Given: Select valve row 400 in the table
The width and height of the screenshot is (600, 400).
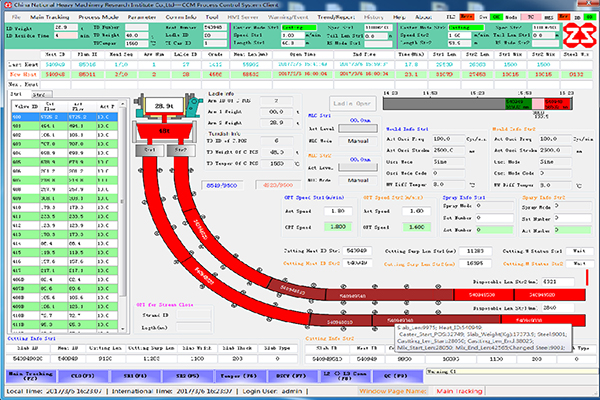Looking at the screenshot, I should [64, 117].
